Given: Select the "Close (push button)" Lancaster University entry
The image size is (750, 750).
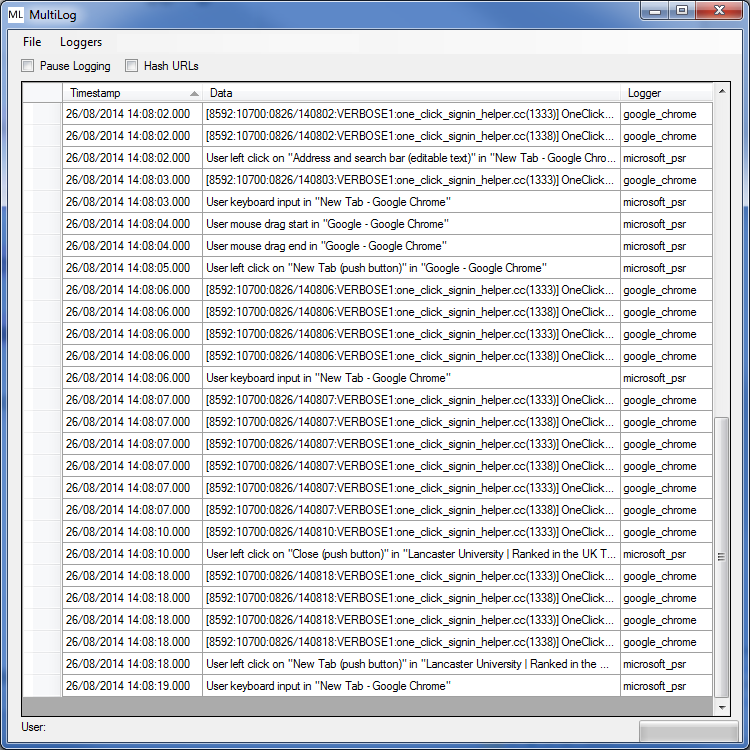Looking at the screenshot, I should point(411,554).
